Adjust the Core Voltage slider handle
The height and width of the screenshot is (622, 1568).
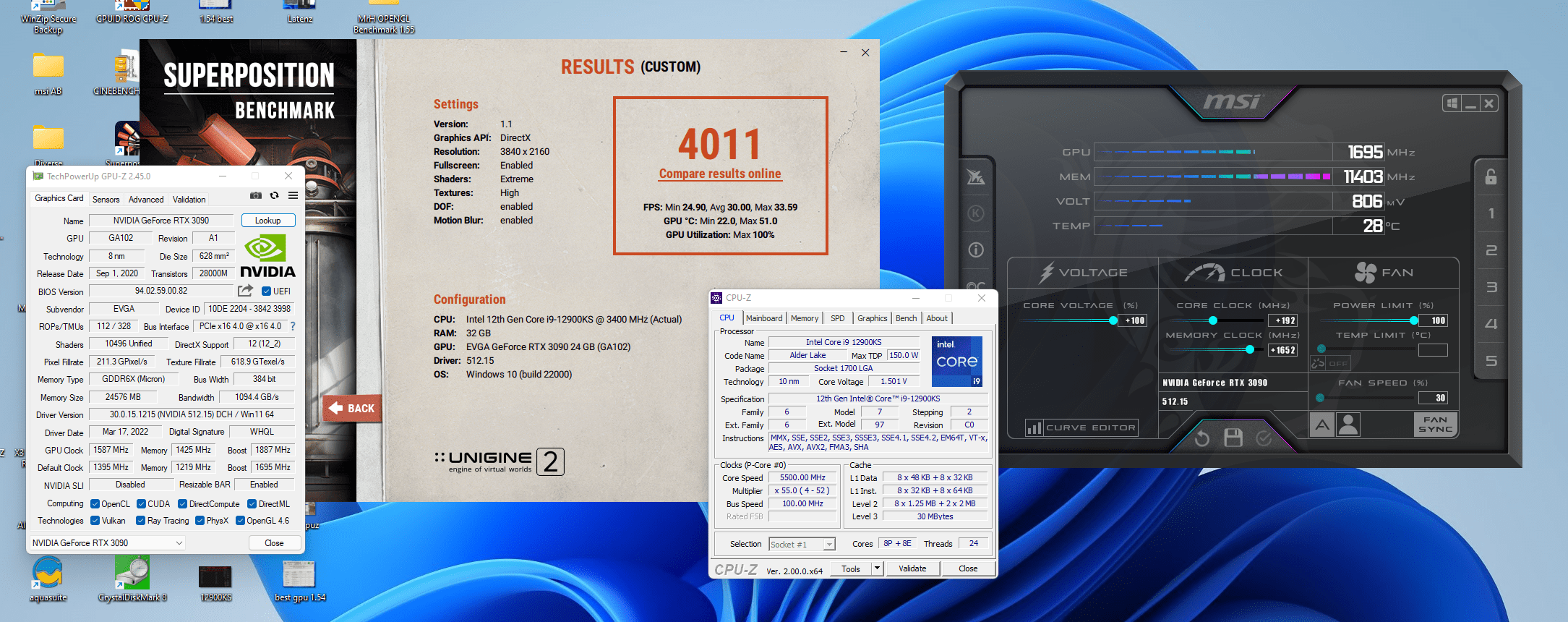pyautogui.click(x=1113, y=320)
